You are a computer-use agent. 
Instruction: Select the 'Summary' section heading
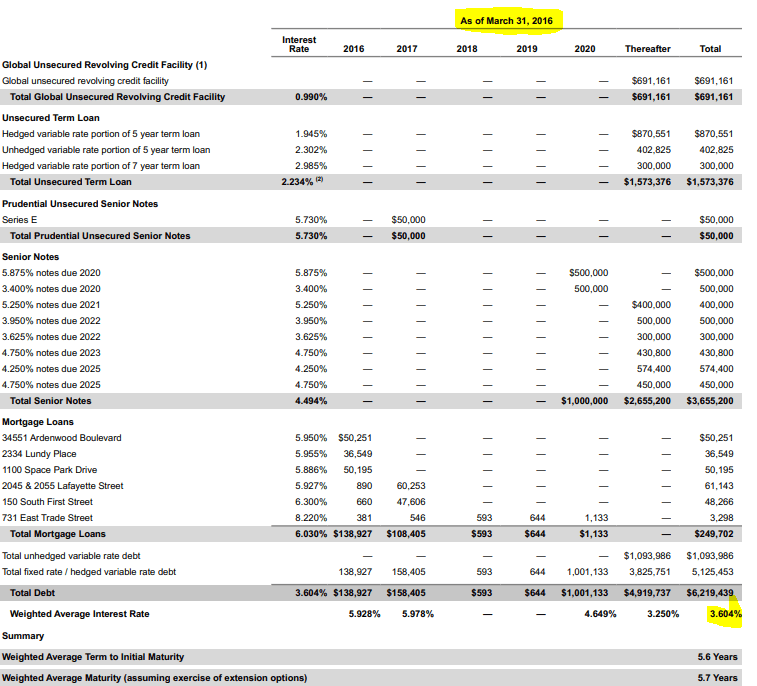23,636
